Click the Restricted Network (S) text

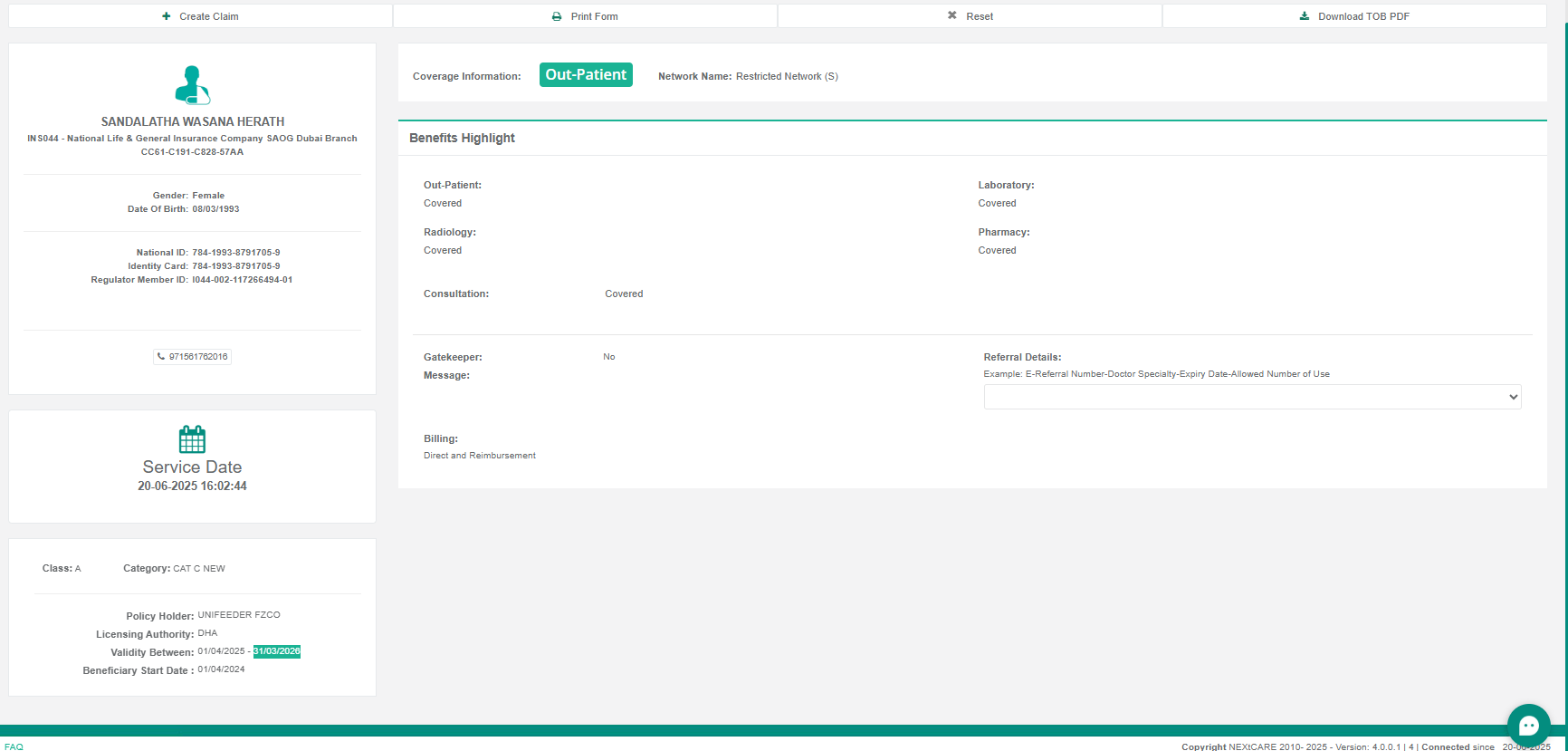coord(787,76)
